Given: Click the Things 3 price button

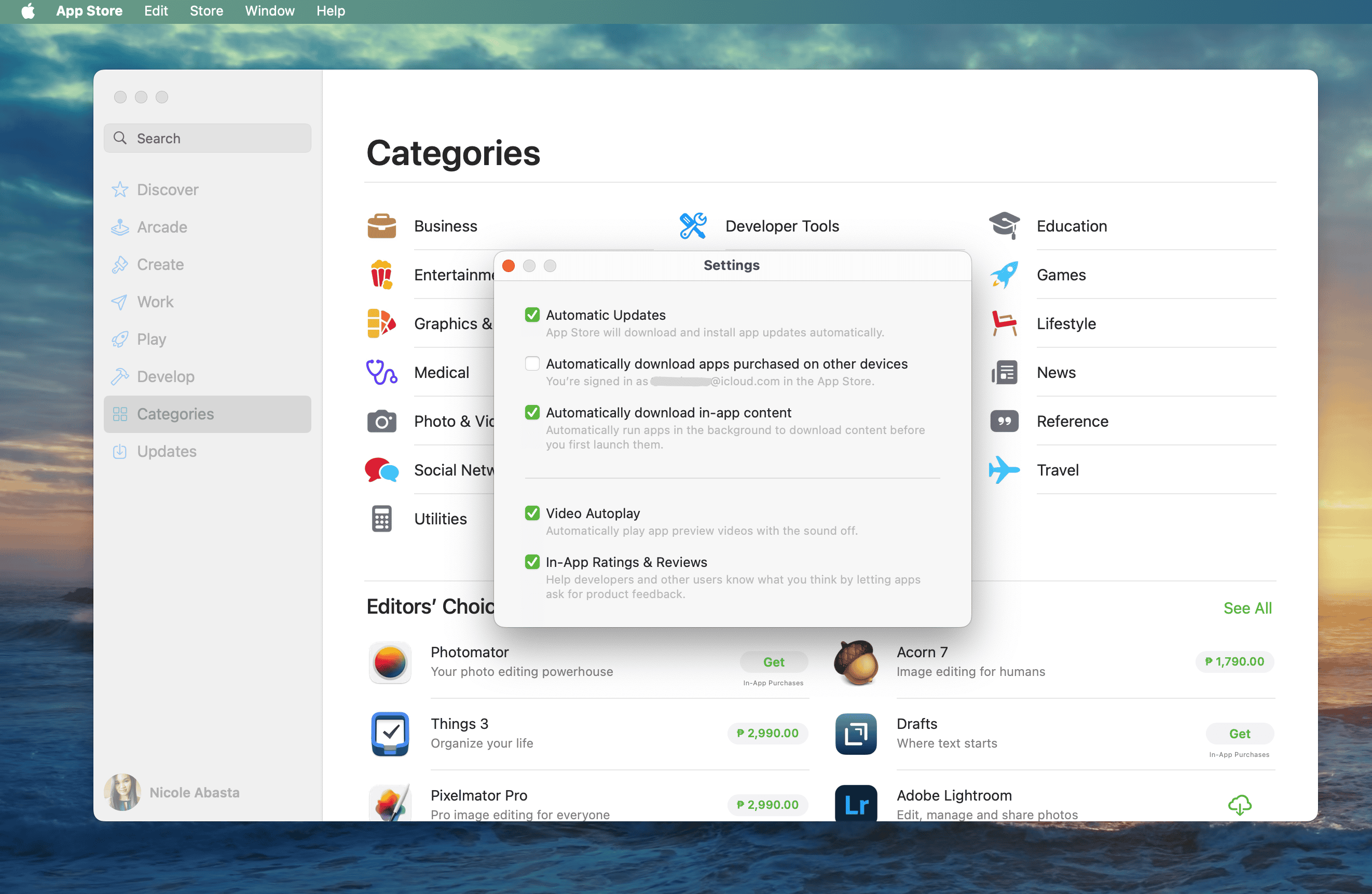Looking at the screenshot, I should tap(767, 733).
